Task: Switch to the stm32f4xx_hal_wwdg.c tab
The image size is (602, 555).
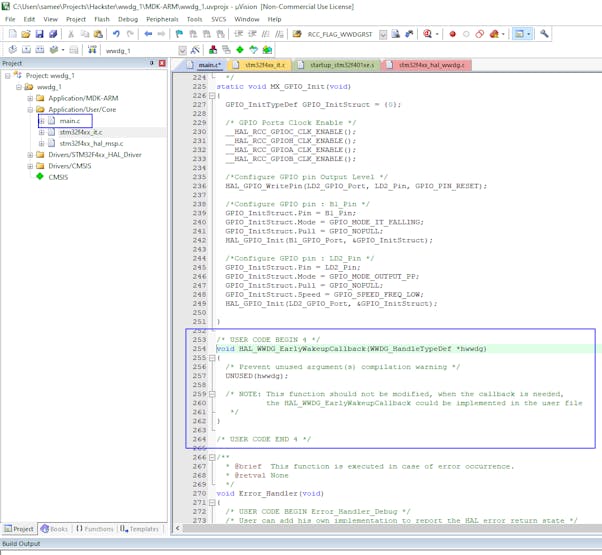Action: pyautogui.click(x=431, y=65)
